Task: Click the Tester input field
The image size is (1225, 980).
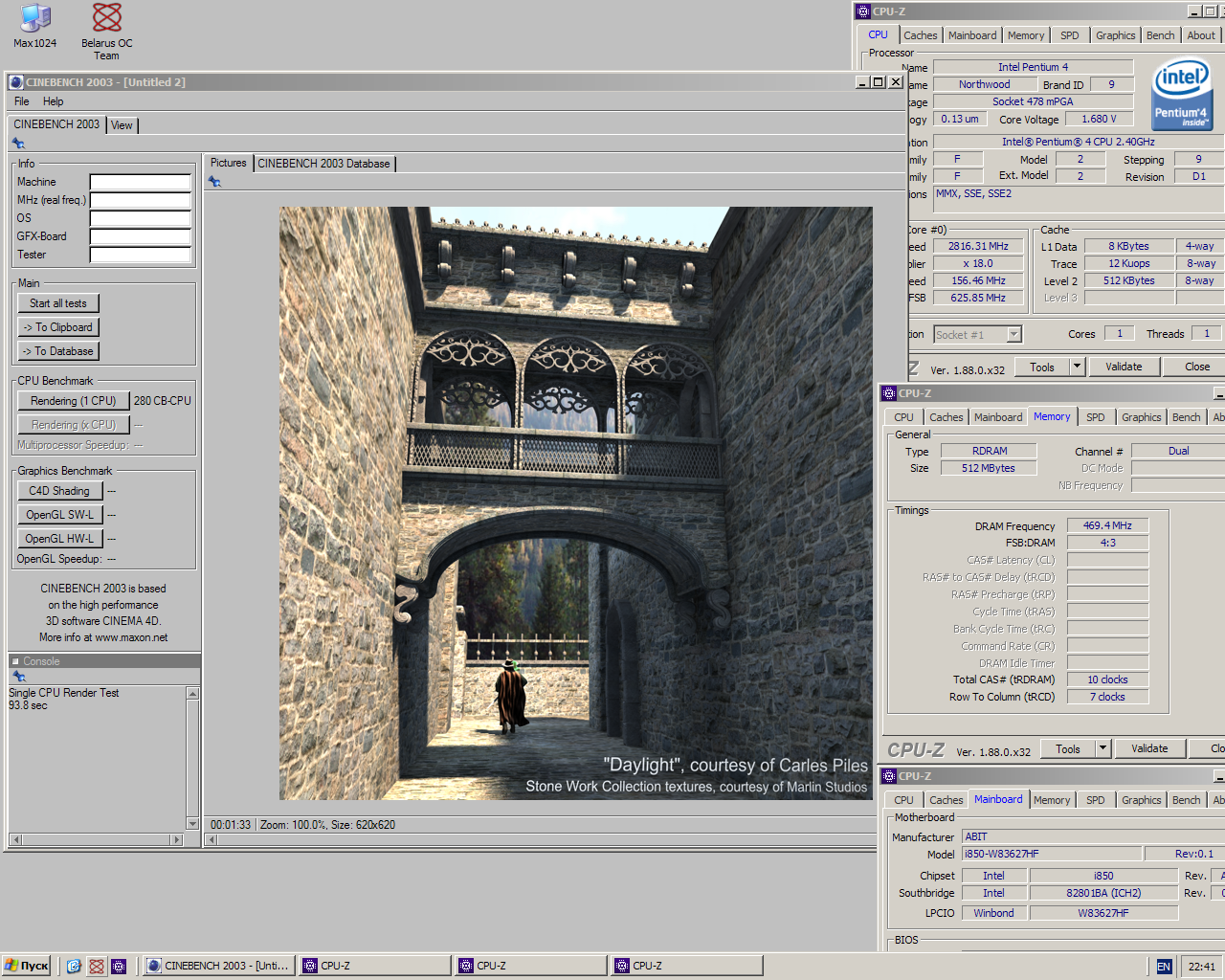Action: click(x=141, y=255)
